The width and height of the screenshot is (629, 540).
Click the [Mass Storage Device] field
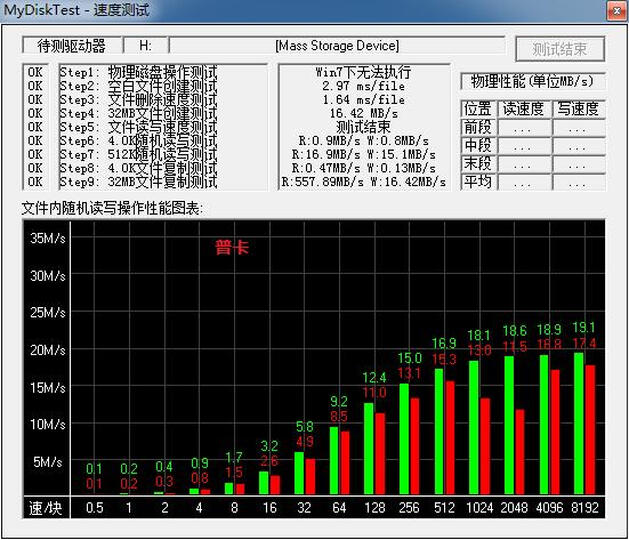click(337, 45)
